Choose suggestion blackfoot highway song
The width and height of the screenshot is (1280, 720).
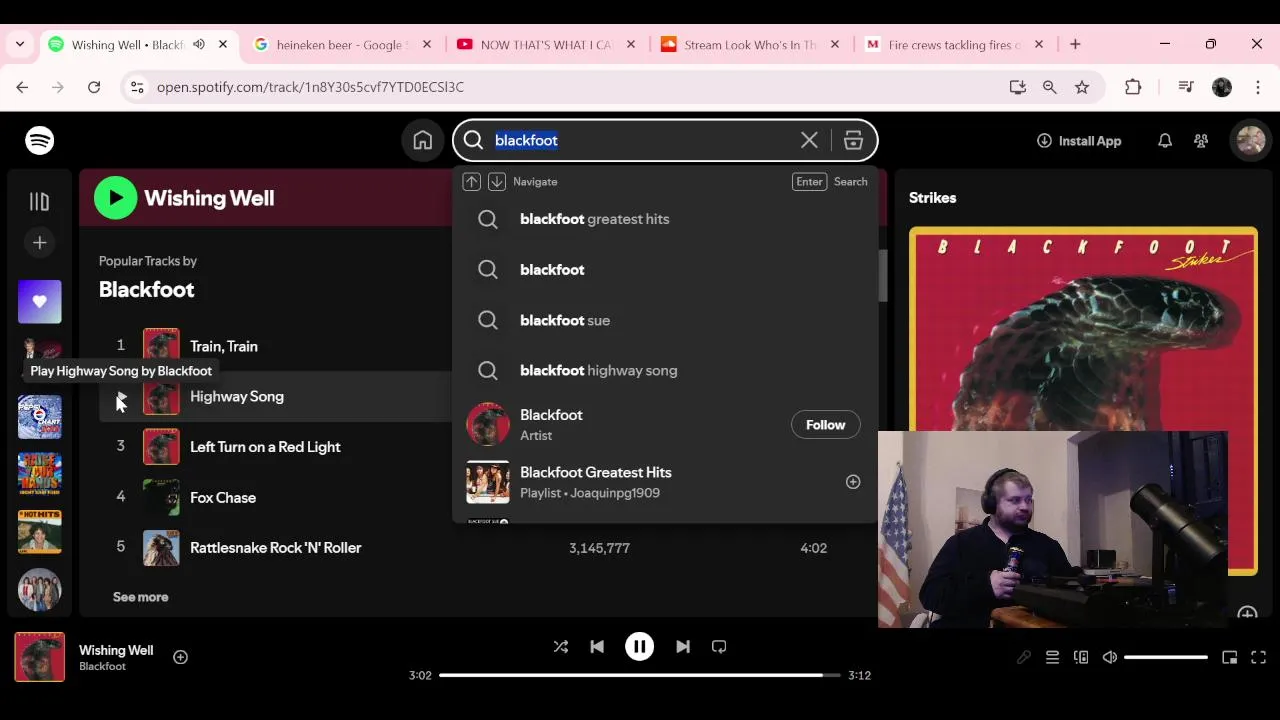click(665, 371)
